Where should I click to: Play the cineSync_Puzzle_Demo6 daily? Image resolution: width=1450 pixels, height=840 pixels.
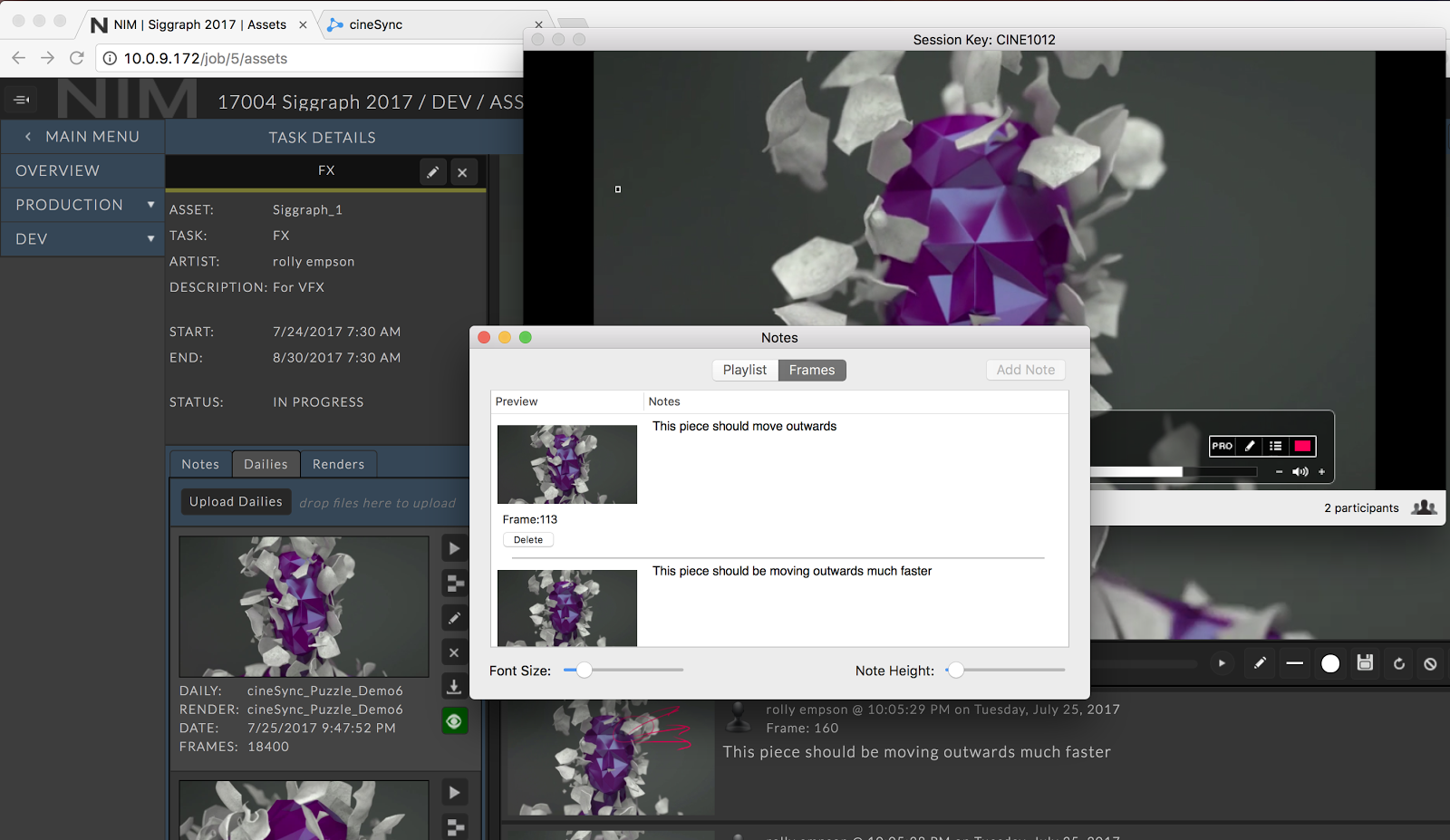pyautogui.click(x=454, y=548)
